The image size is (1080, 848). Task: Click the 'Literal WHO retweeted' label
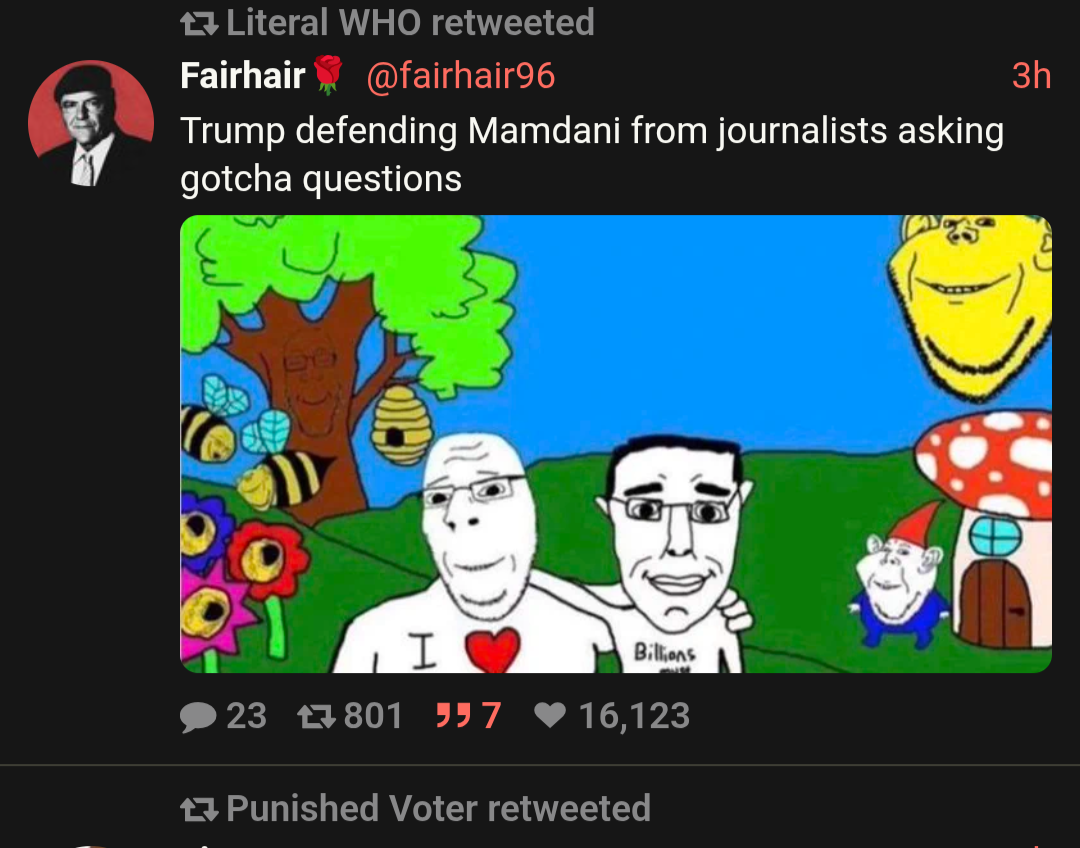[x=410, y=22]
